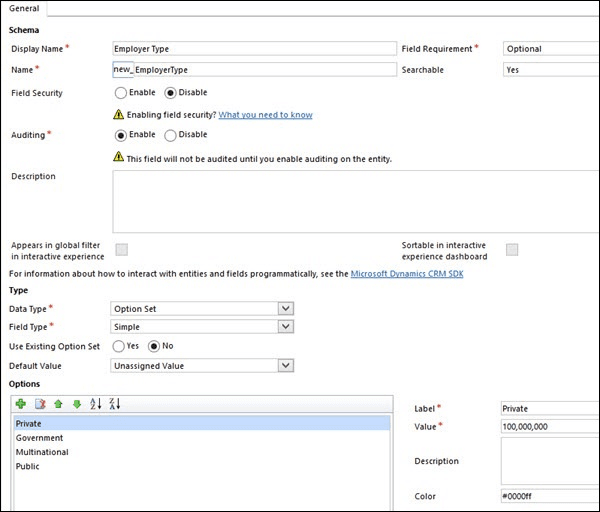
Task: Open the What you need to know link
Action: click(265, 115)
